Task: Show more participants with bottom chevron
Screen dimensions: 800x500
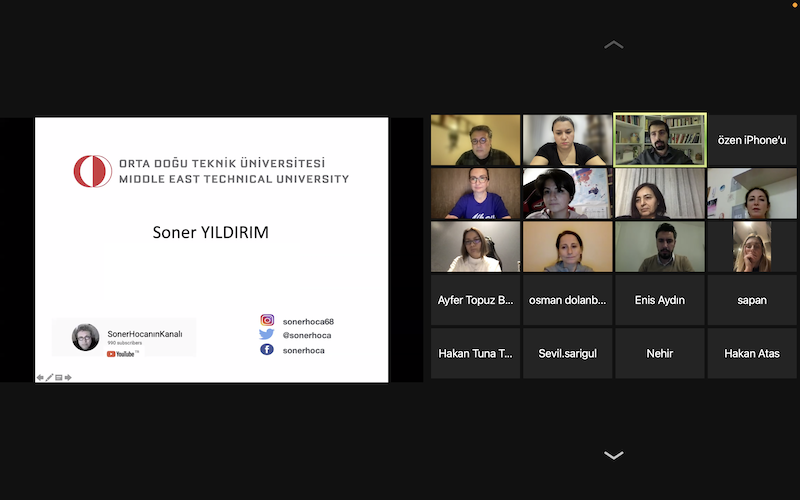Action: point(614,455)
